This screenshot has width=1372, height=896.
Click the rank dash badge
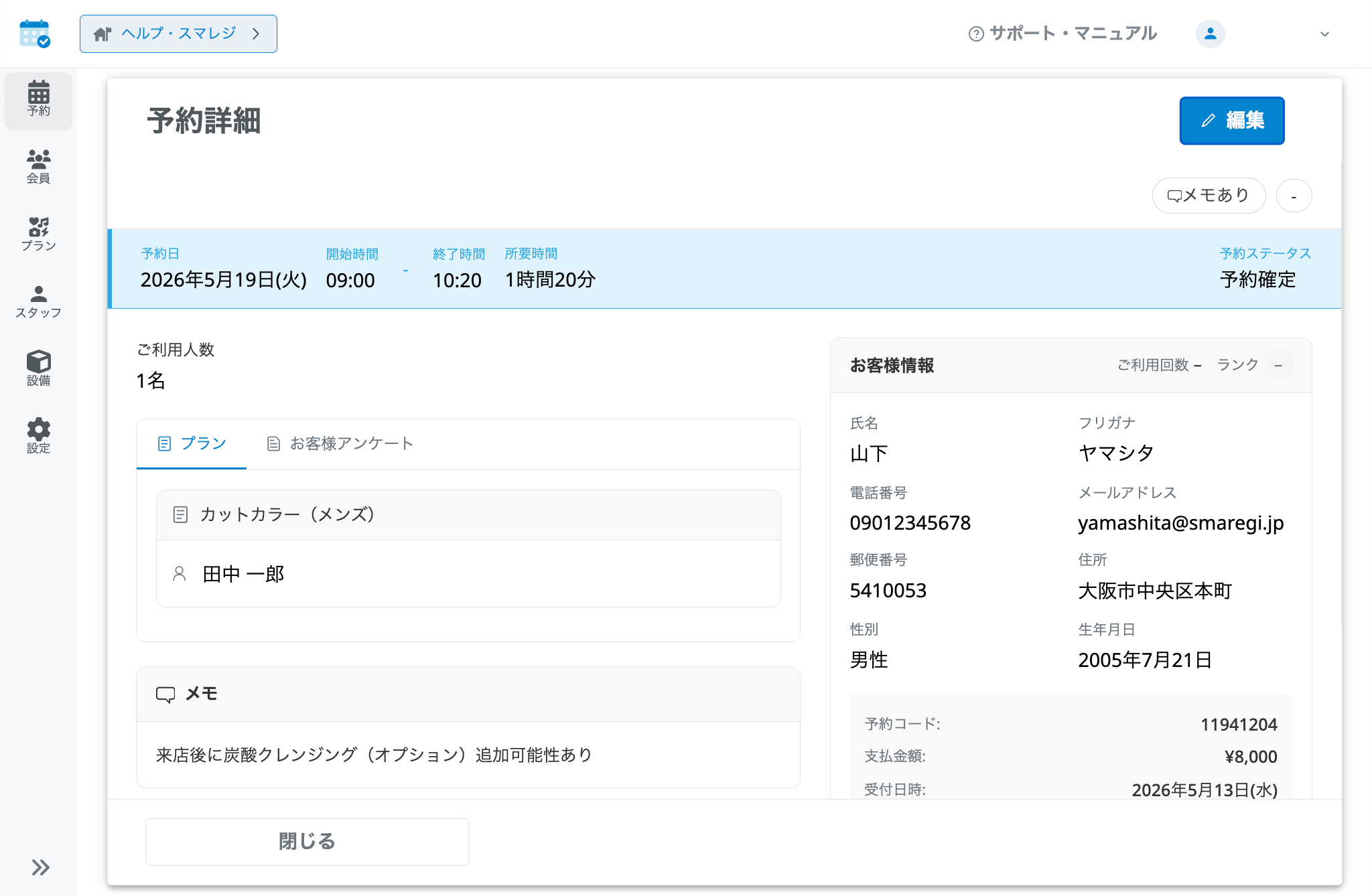[1278, 366]
